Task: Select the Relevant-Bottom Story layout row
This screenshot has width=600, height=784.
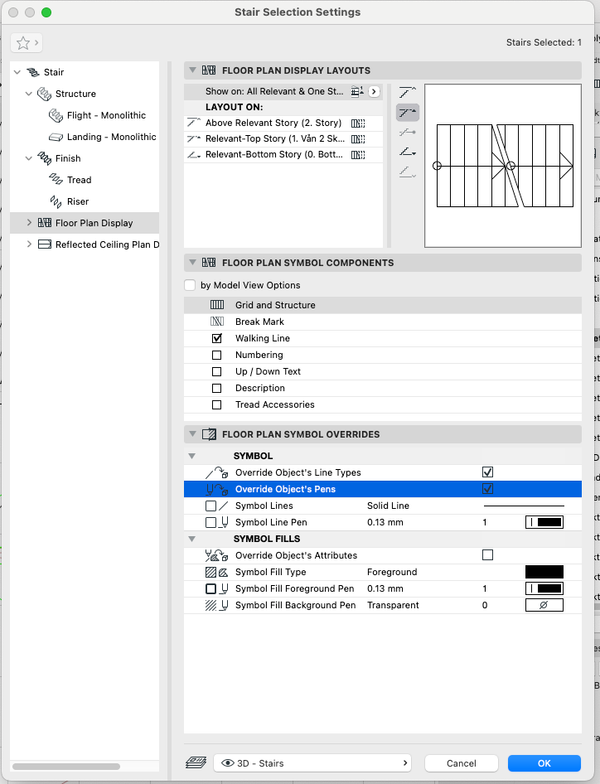Action: pos(283,154)
